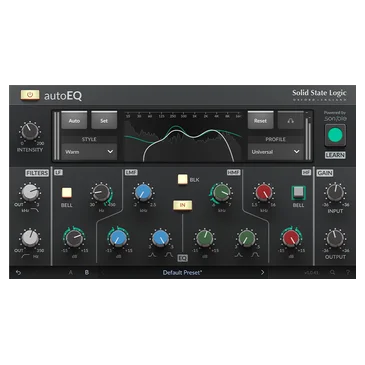
Task: Toggle the EQ IN switch
Action: point(182,205)
